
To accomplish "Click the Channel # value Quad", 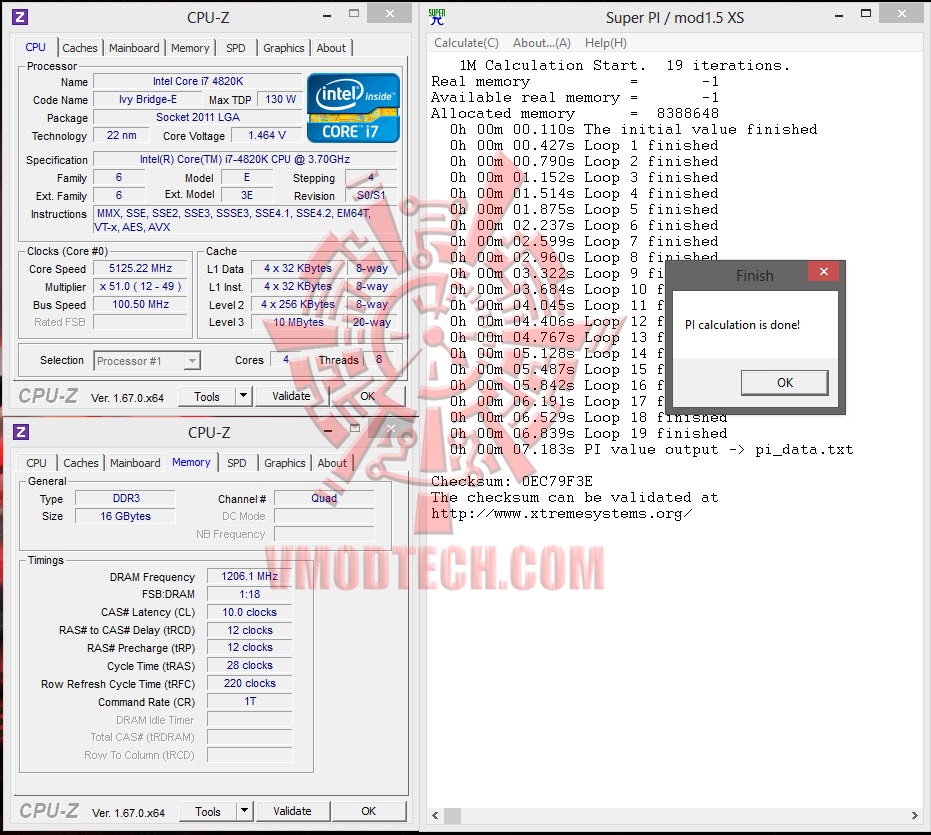I will tap(324, 498).
